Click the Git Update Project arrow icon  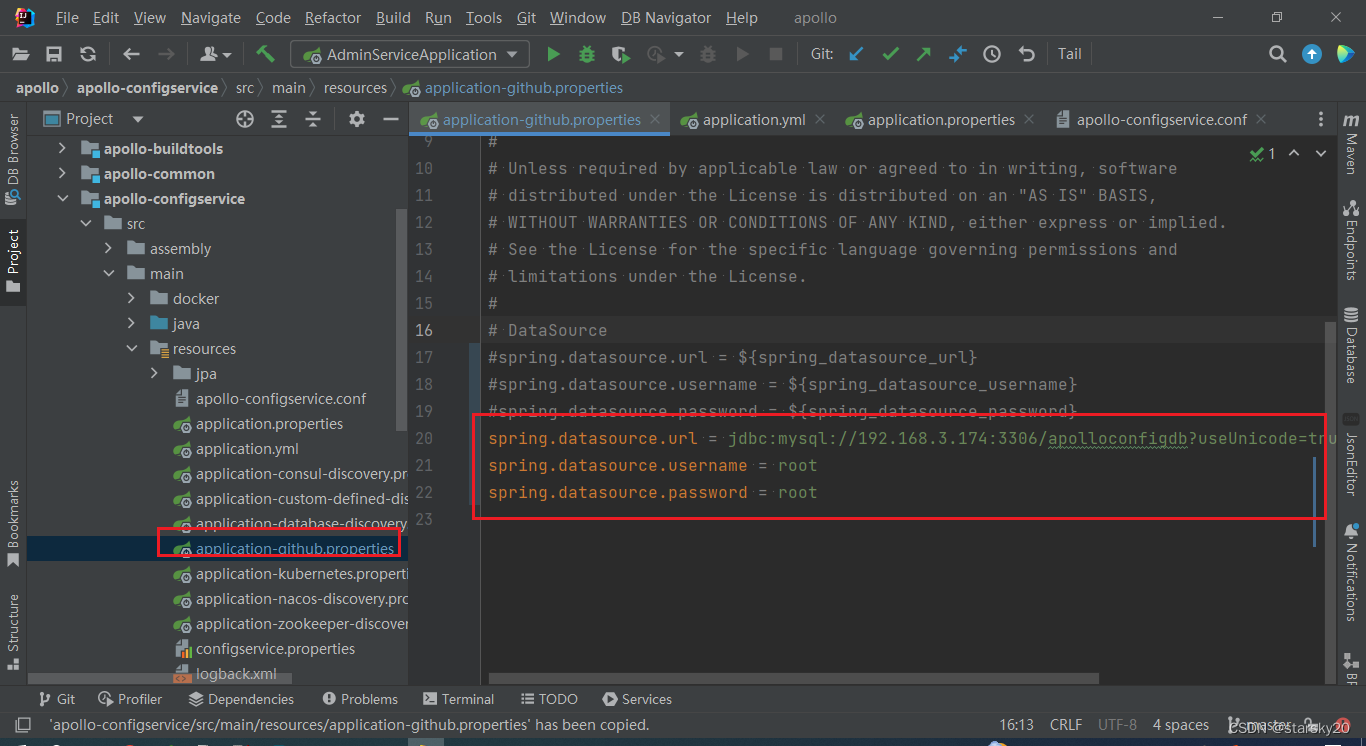pyautogui.click(x=856, y=54)
